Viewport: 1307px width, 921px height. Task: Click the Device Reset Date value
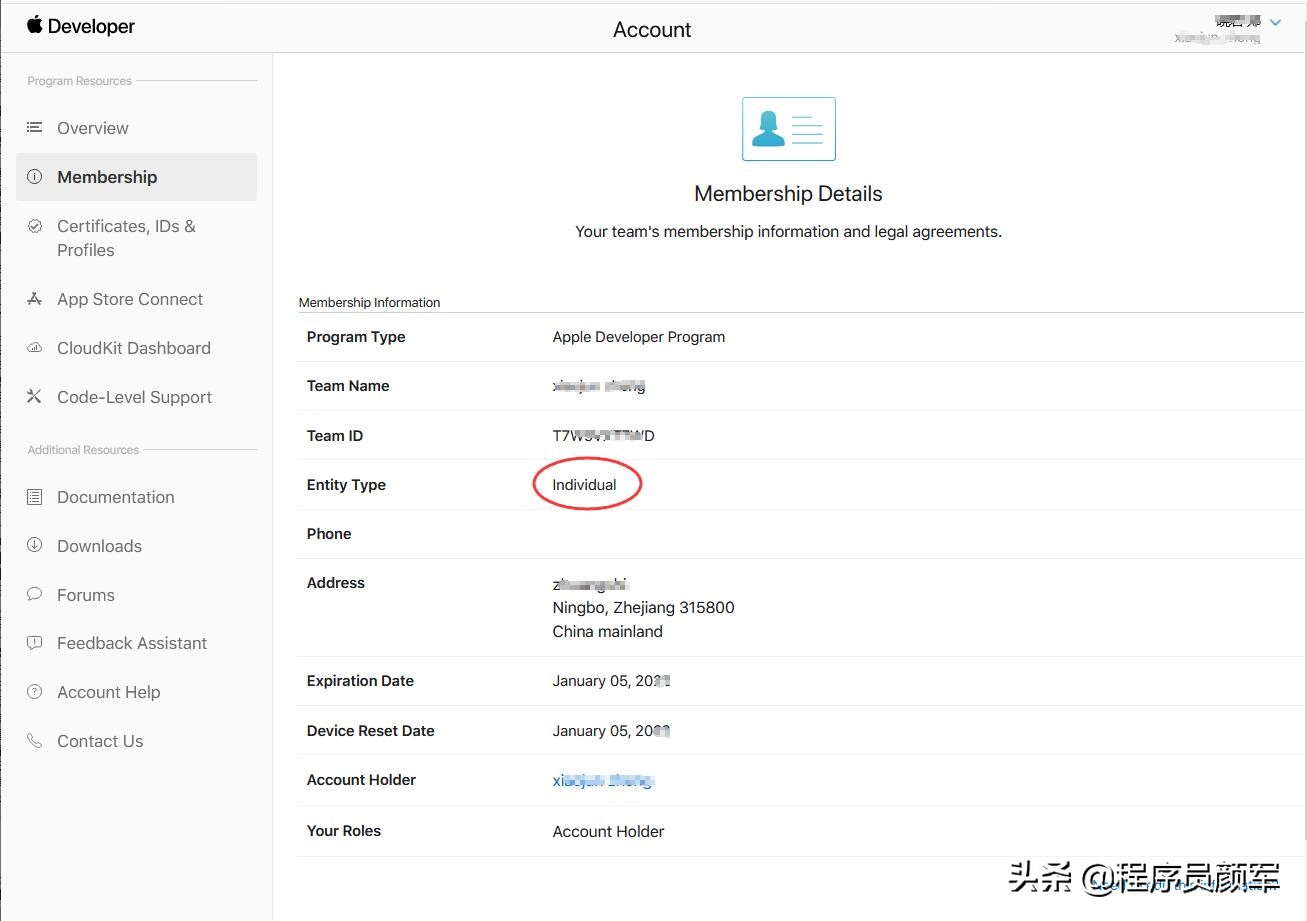point(611,731)
